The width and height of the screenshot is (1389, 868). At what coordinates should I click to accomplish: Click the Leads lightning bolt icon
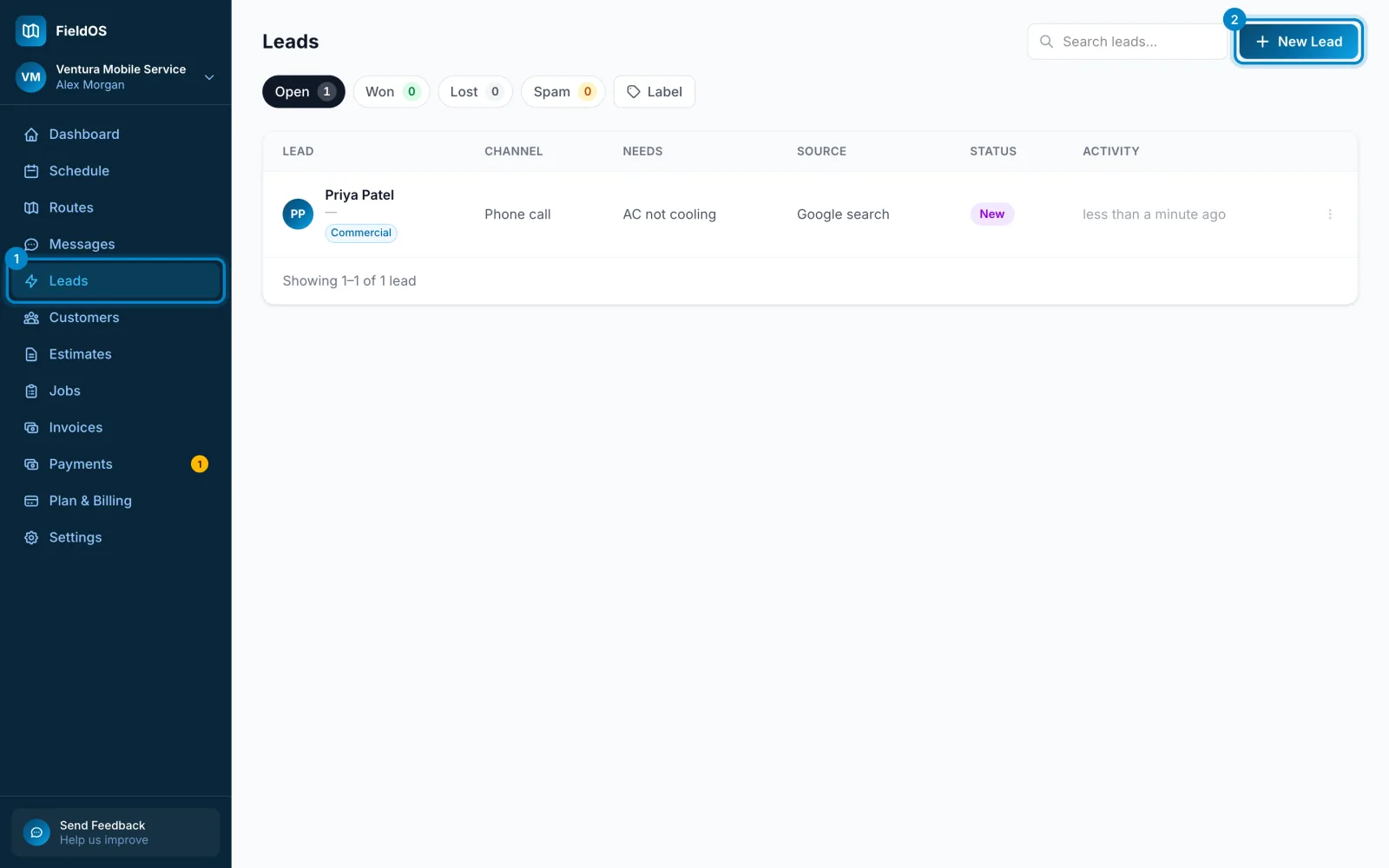point(31,281)
